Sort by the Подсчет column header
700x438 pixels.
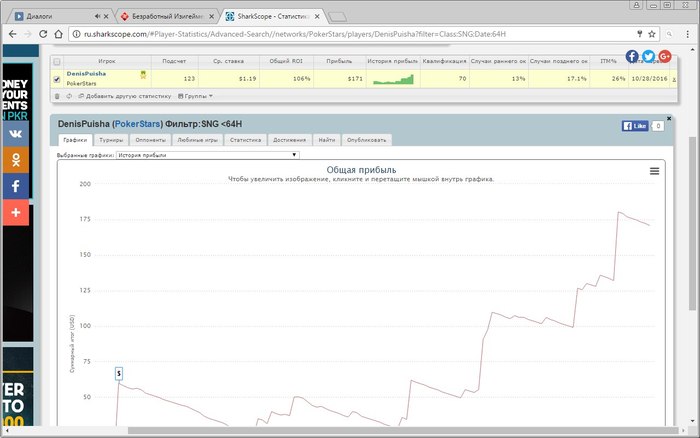pos(174,61)
